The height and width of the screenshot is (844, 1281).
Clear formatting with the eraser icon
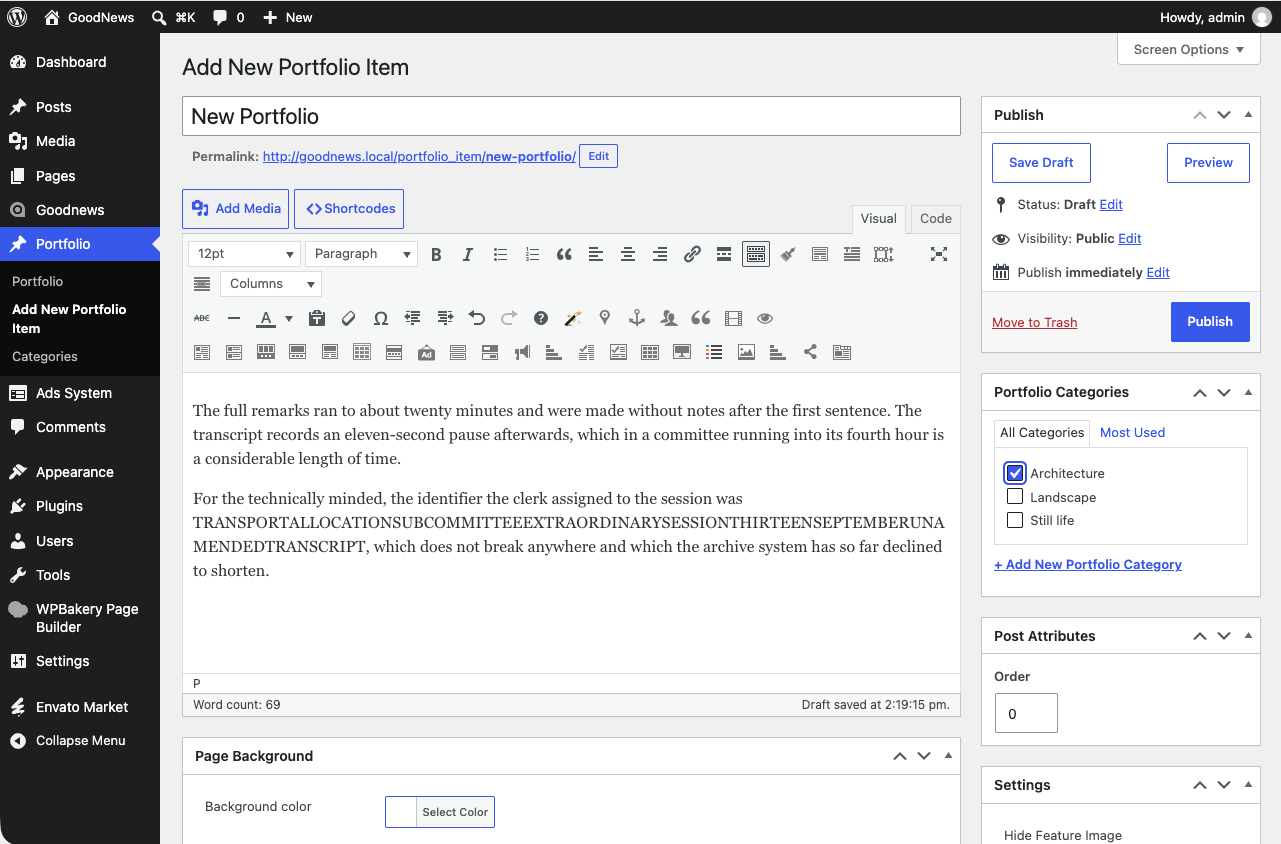point(349,318)
